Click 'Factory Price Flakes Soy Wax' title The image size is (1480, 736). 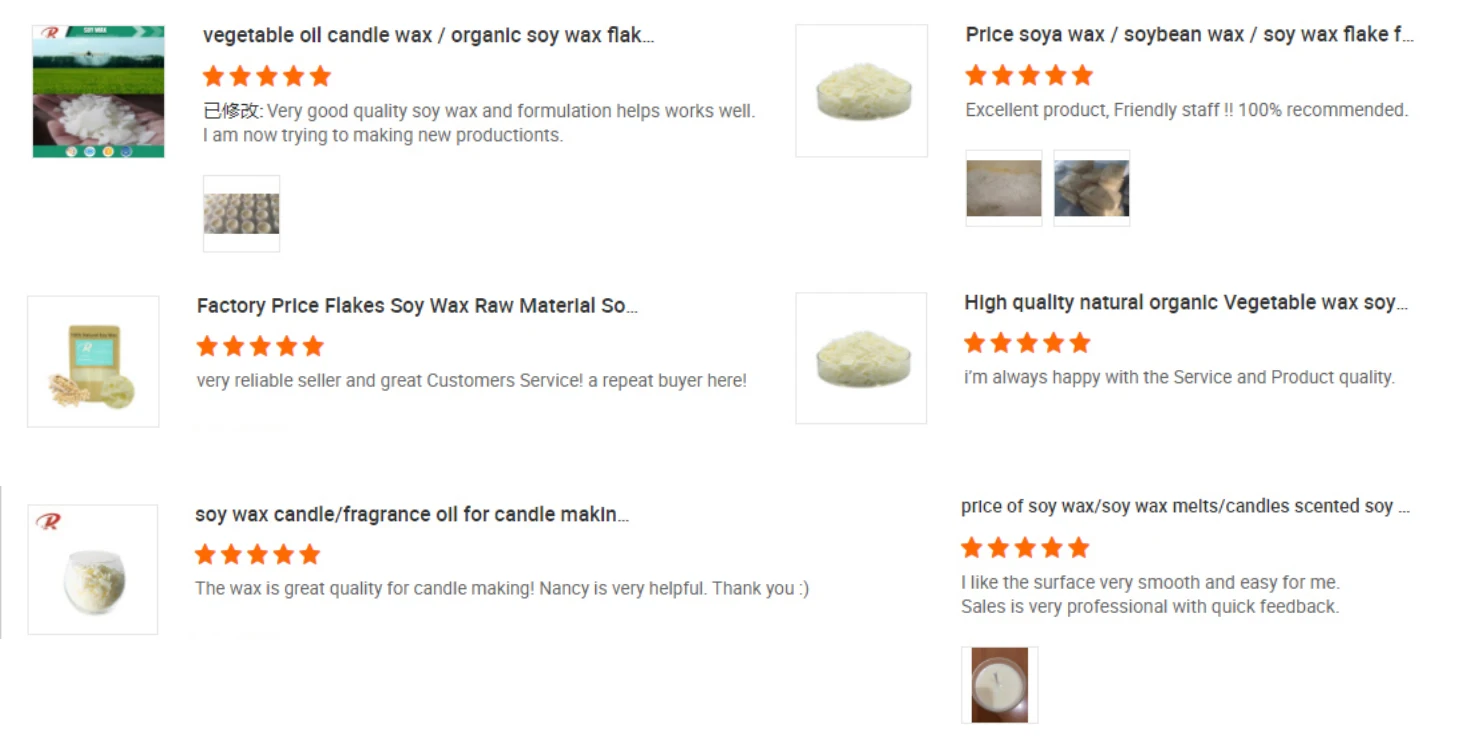(417, 306)
